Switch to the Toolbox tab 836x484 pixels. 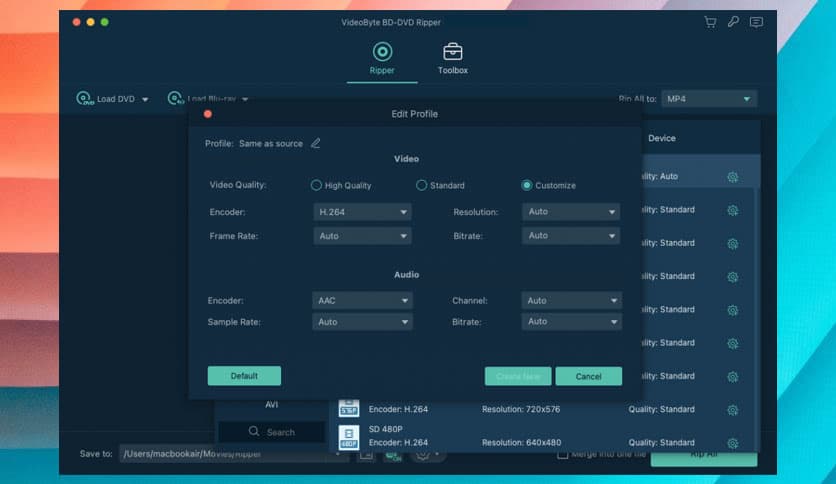[453, 59]
